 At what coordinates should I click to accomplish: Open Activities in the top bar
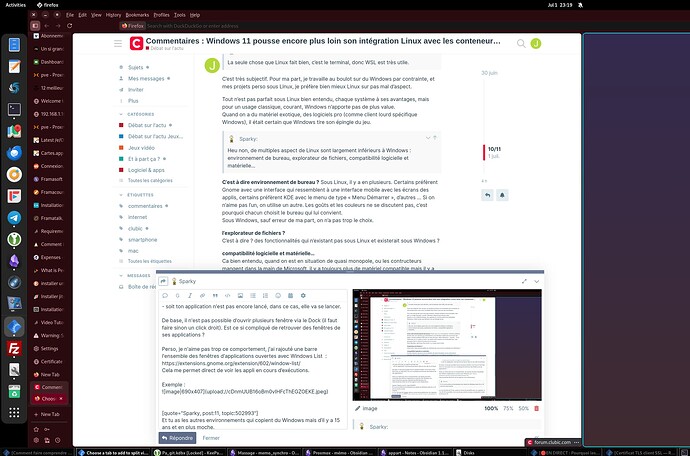pos(15,5)
